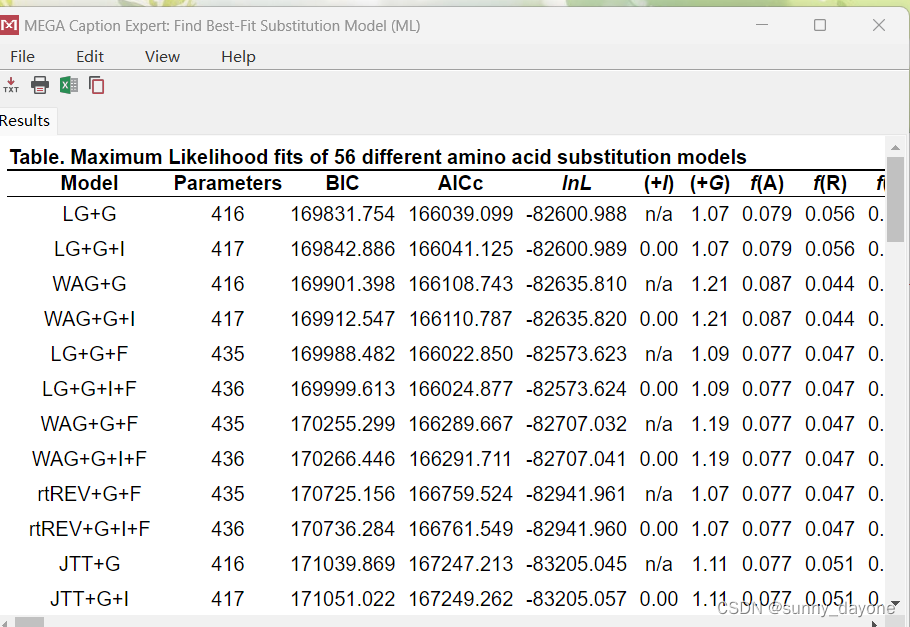Viewport: 910px width, 627px height.
Task: Select the JTT+G model cell
Action: 89,564
